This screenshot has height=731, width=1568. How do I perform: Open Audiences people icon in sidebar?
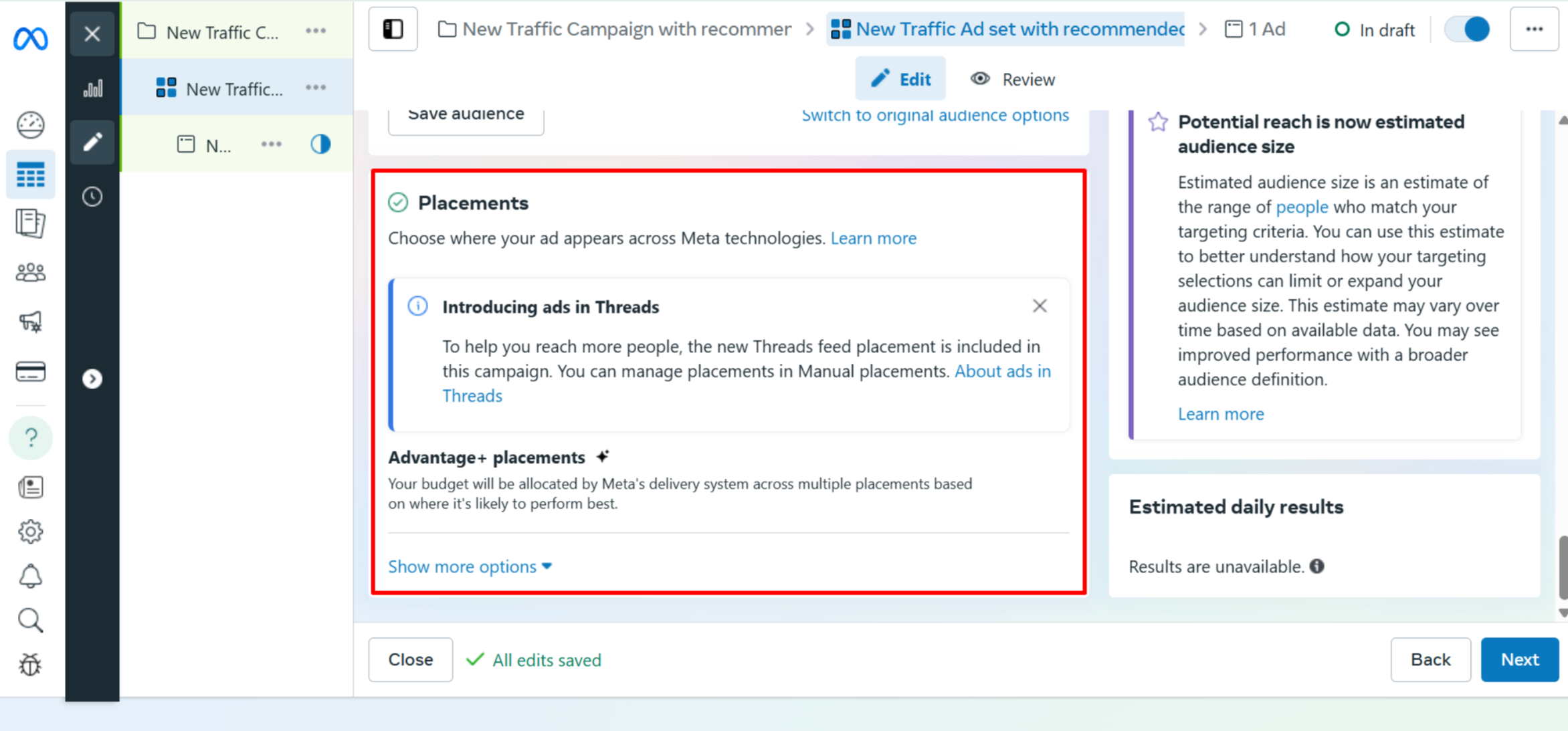(x=31, y=272)
